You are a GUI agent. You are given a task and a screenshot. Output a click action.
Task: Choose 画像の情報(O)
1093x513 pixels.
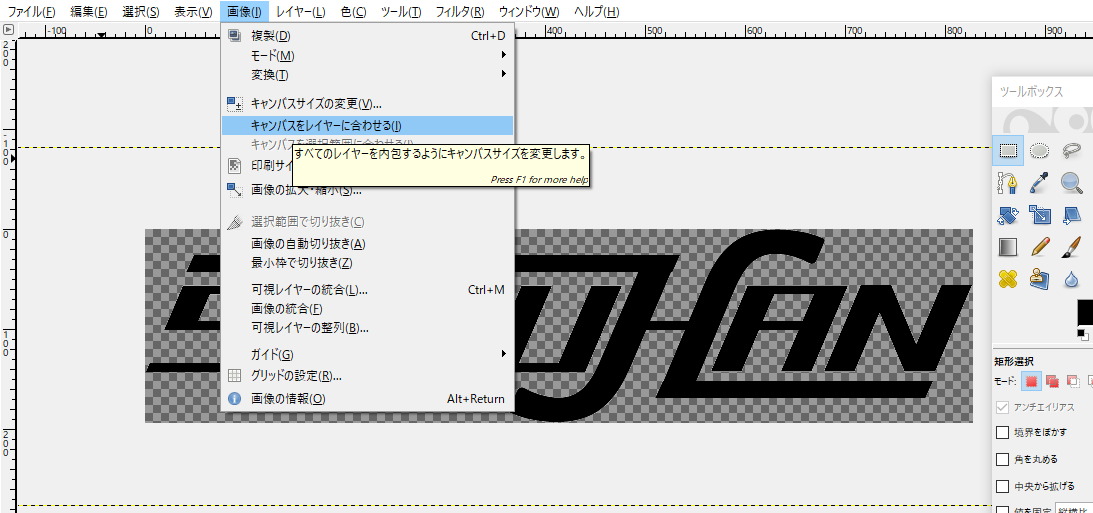367,399
